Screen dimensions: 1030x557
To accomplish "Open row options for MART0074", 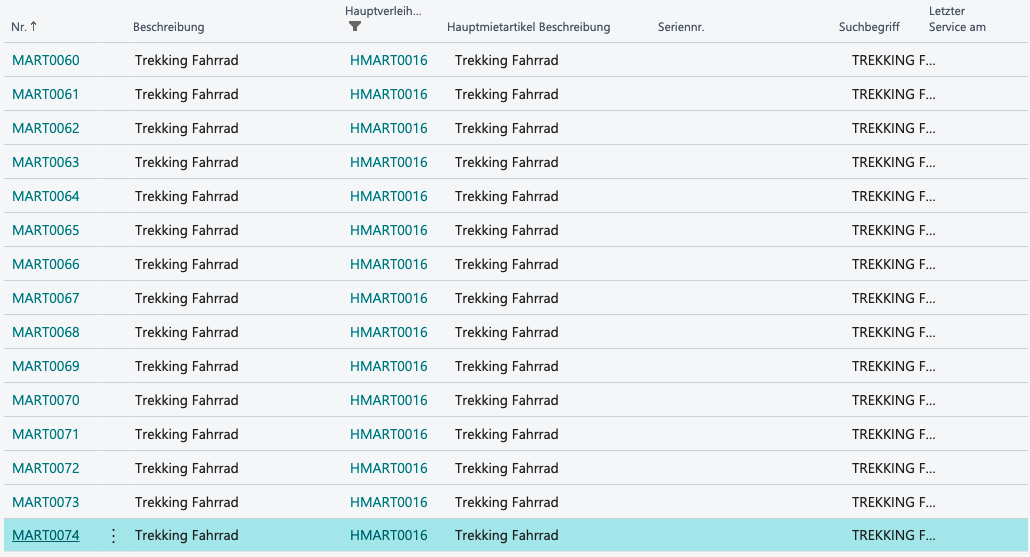I will point(113,536).
